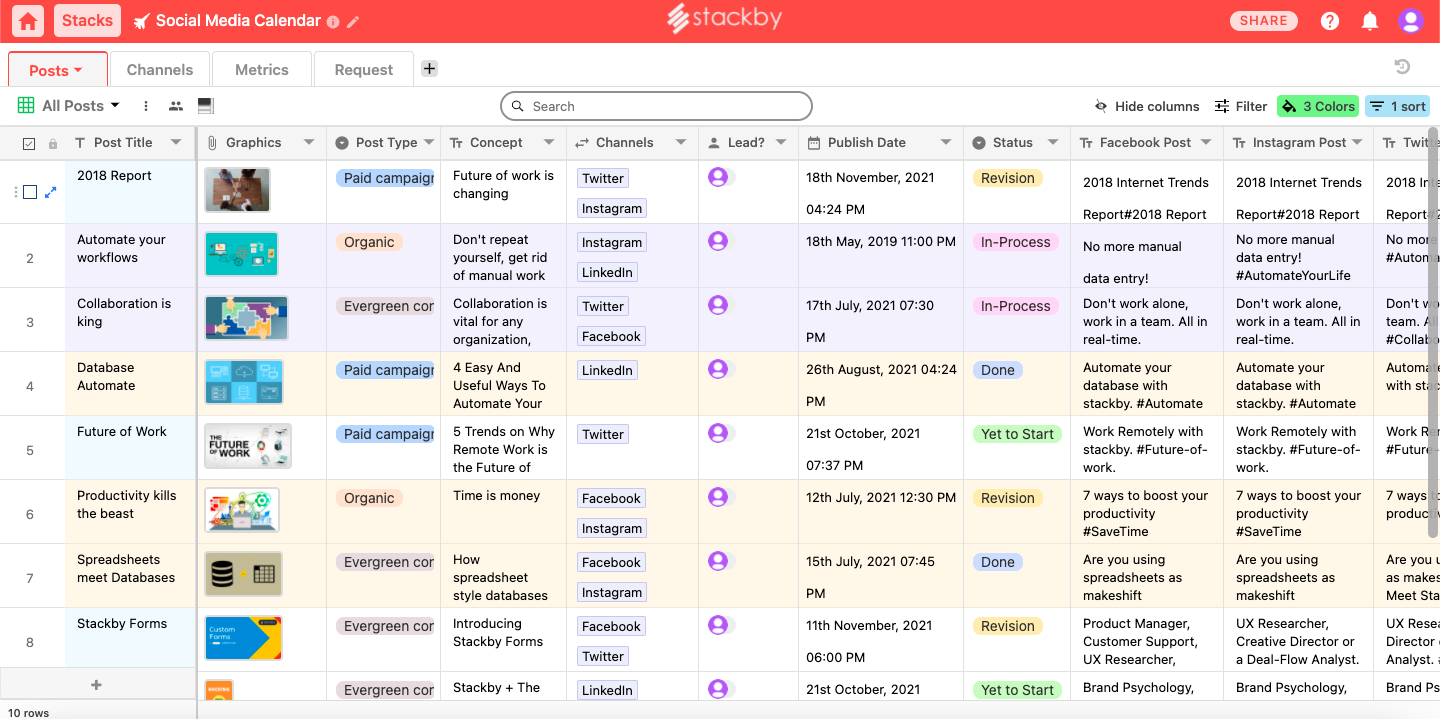The height and width of the screenshot is (719, 1440).
Task: Open the Facebook Post column dropdown arrow
Action: [1206, 143]
